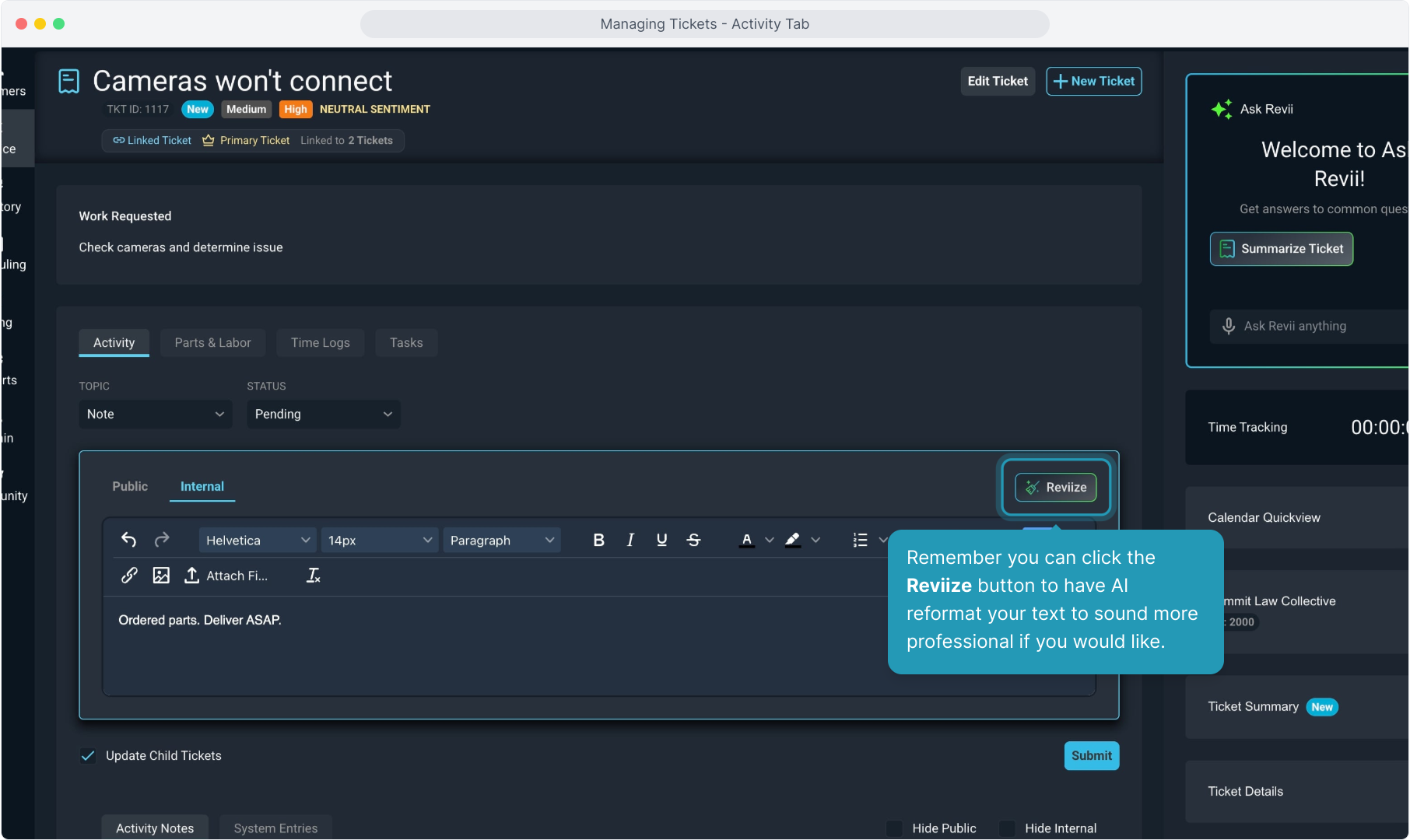
Task: Clear formatting with the Tx icon
Action: [x=313, y=576]
